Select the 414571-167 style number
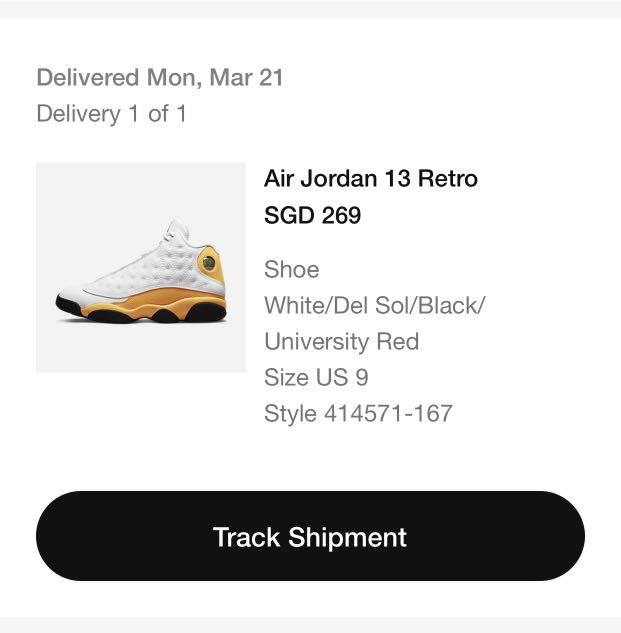 (388, 413)
